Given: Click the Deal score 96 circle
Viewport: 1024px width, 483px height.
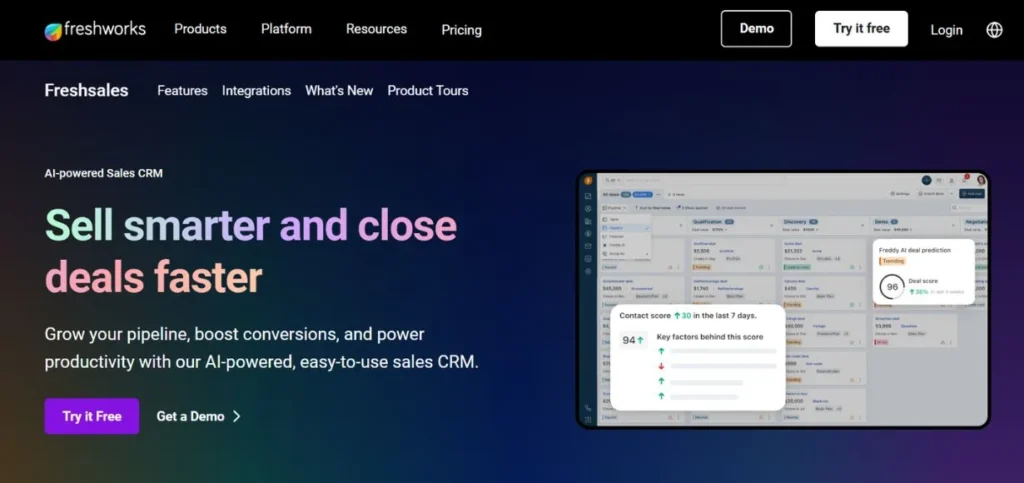Looking at the screenshot, I should coord(891,287).
